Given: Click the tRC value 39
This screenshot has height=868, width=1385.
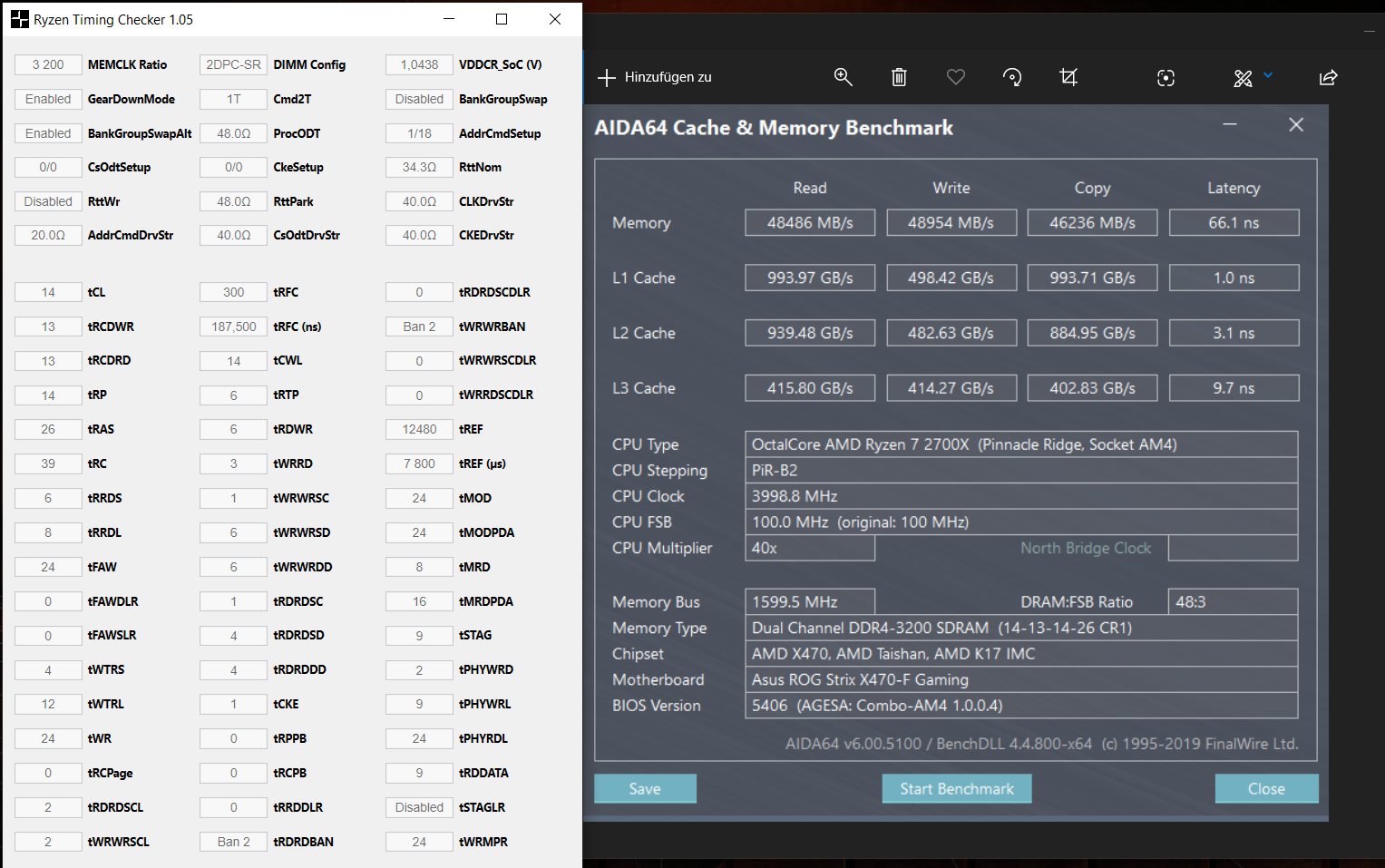Looking at the screenshot, I should [x=48, y=463].
